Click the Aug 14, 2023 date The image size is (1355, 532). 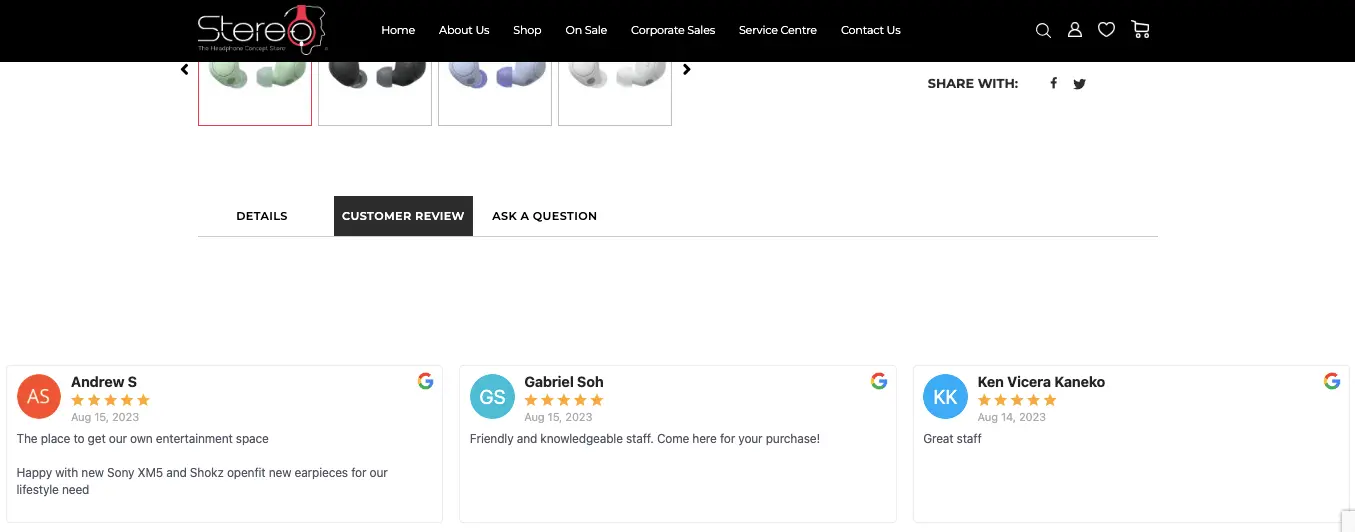click(x=1012, y=417)
